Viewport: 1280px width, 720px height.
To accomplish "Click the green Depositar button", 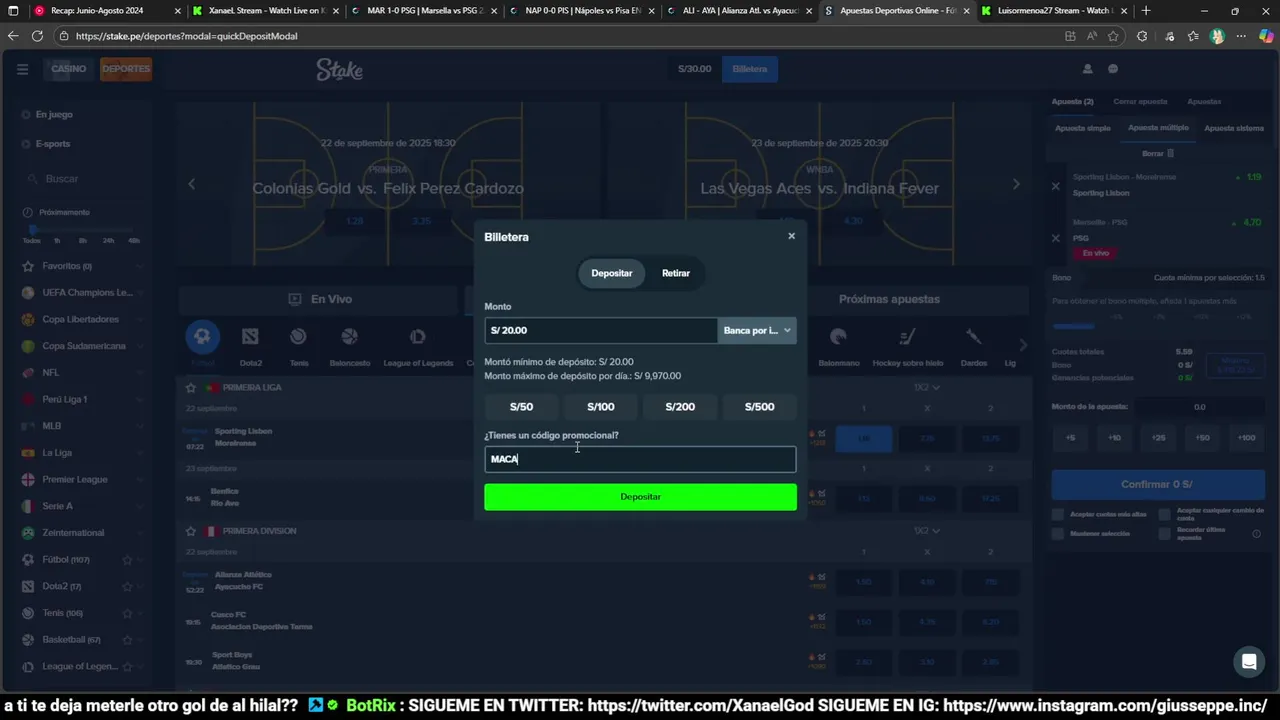I will (x=640, y=497).
